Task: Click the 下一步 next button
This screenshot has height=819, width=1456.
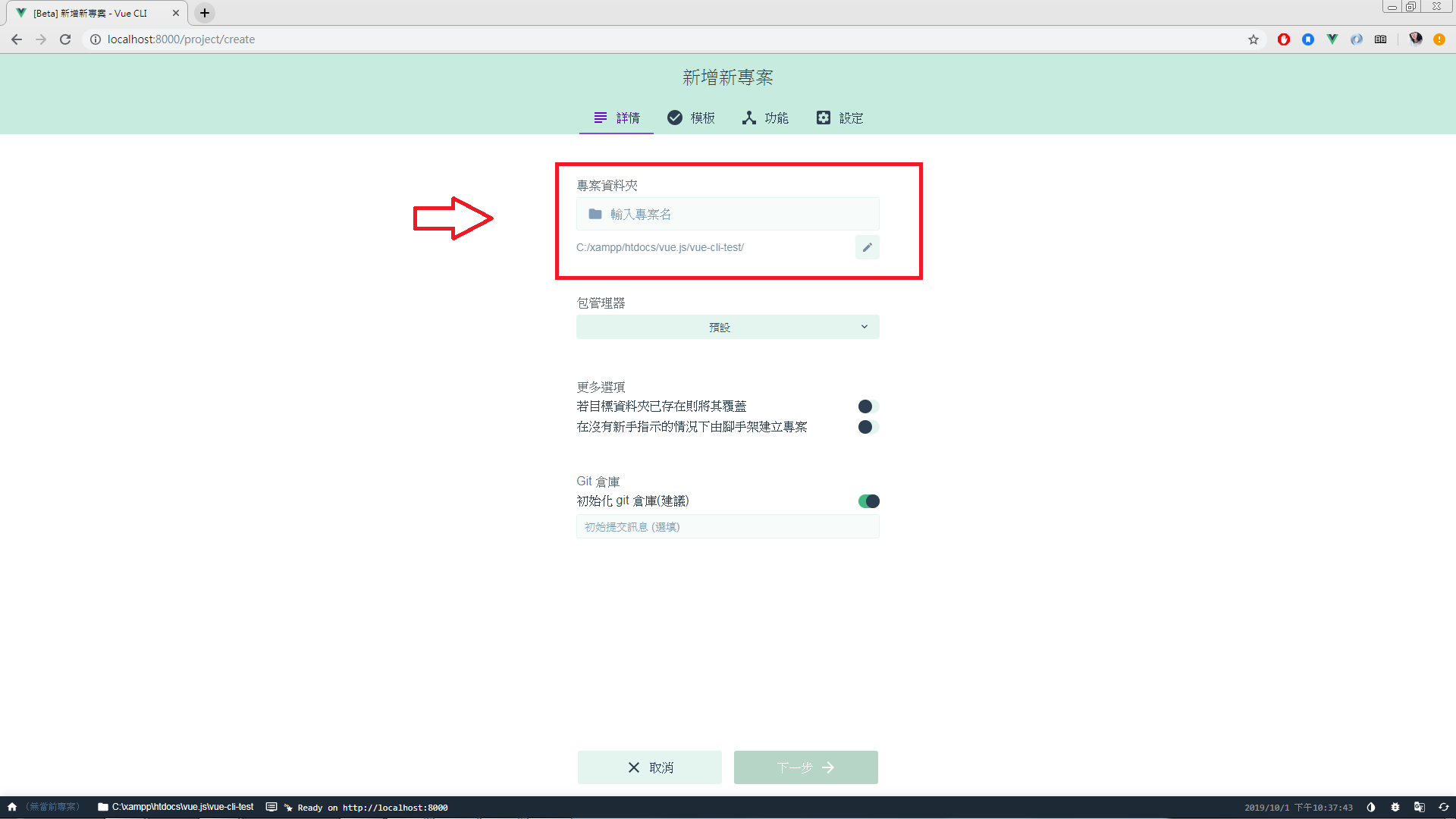Action: pyautogui.click(x=806, y=767)
